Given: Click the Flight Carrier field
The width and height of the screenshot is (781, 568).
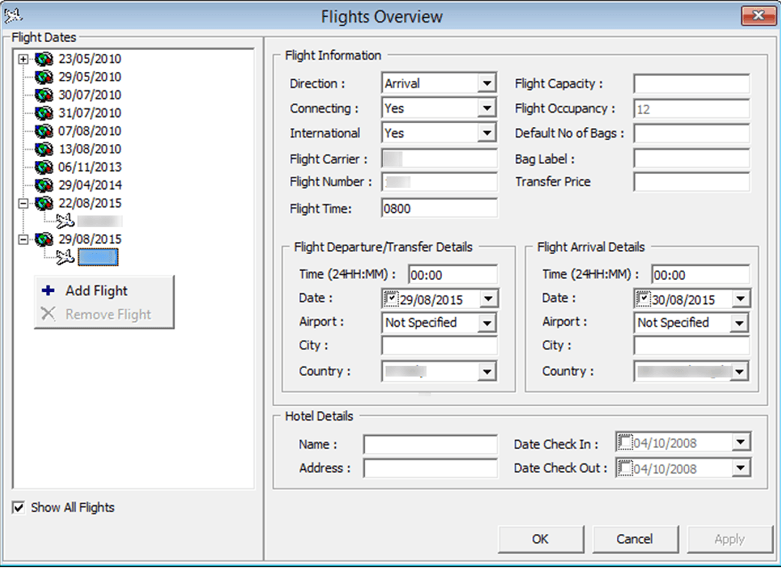Looking at the screenshot, I should pos(439,158).
